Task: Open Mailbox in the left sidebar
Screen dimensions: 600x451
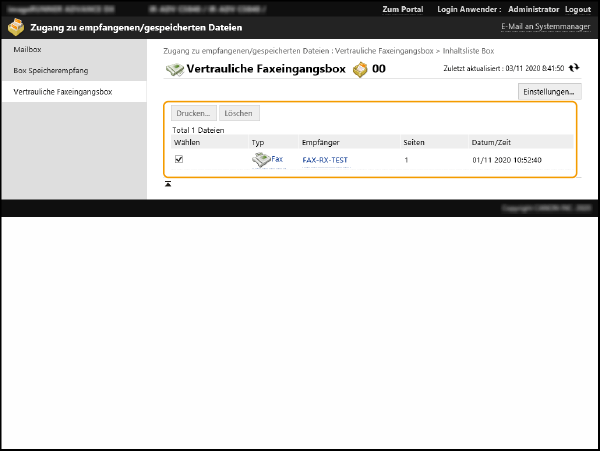Action: tap(28, 49)
